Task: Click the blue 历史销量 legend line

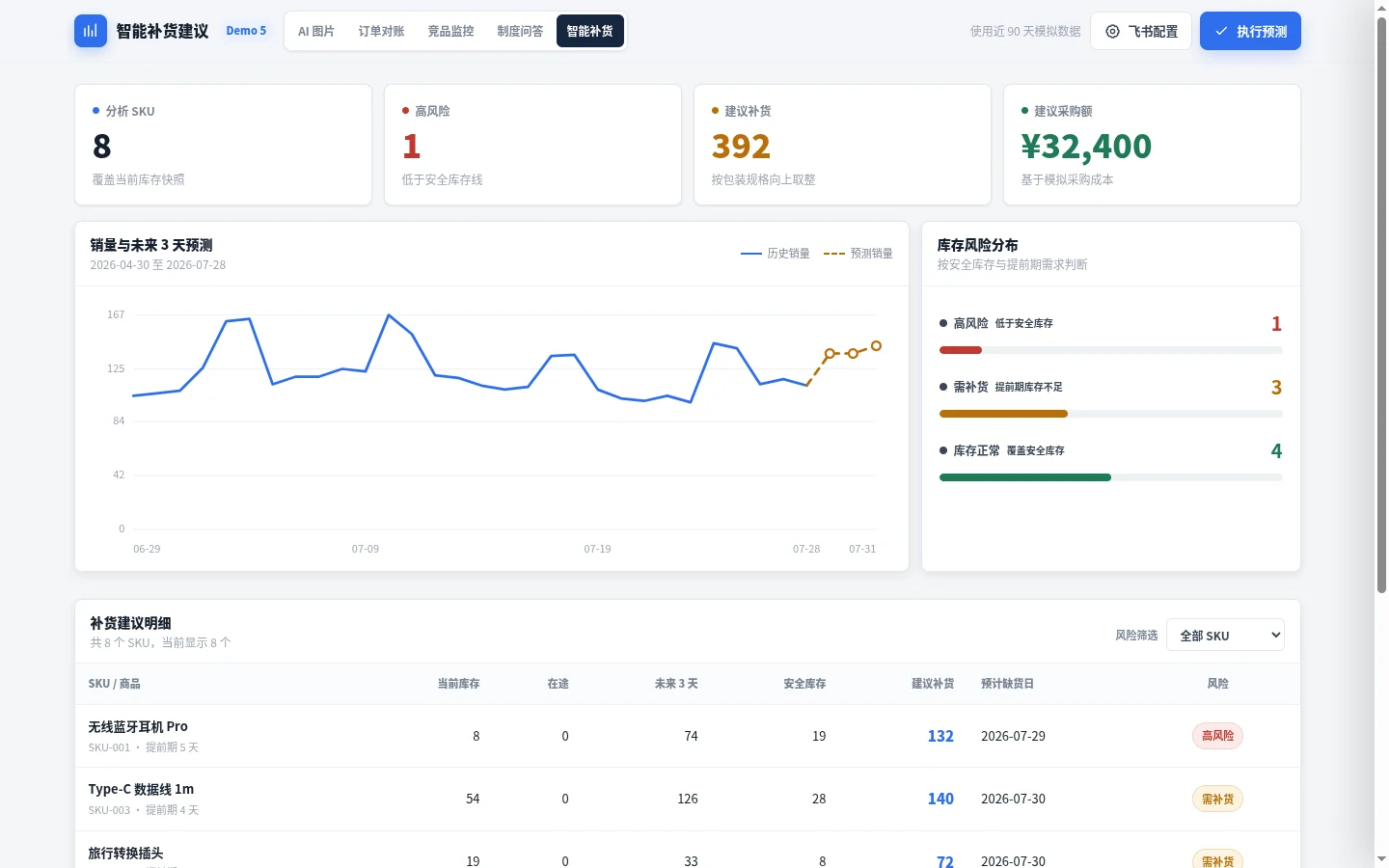Action: tap(750, 254)
